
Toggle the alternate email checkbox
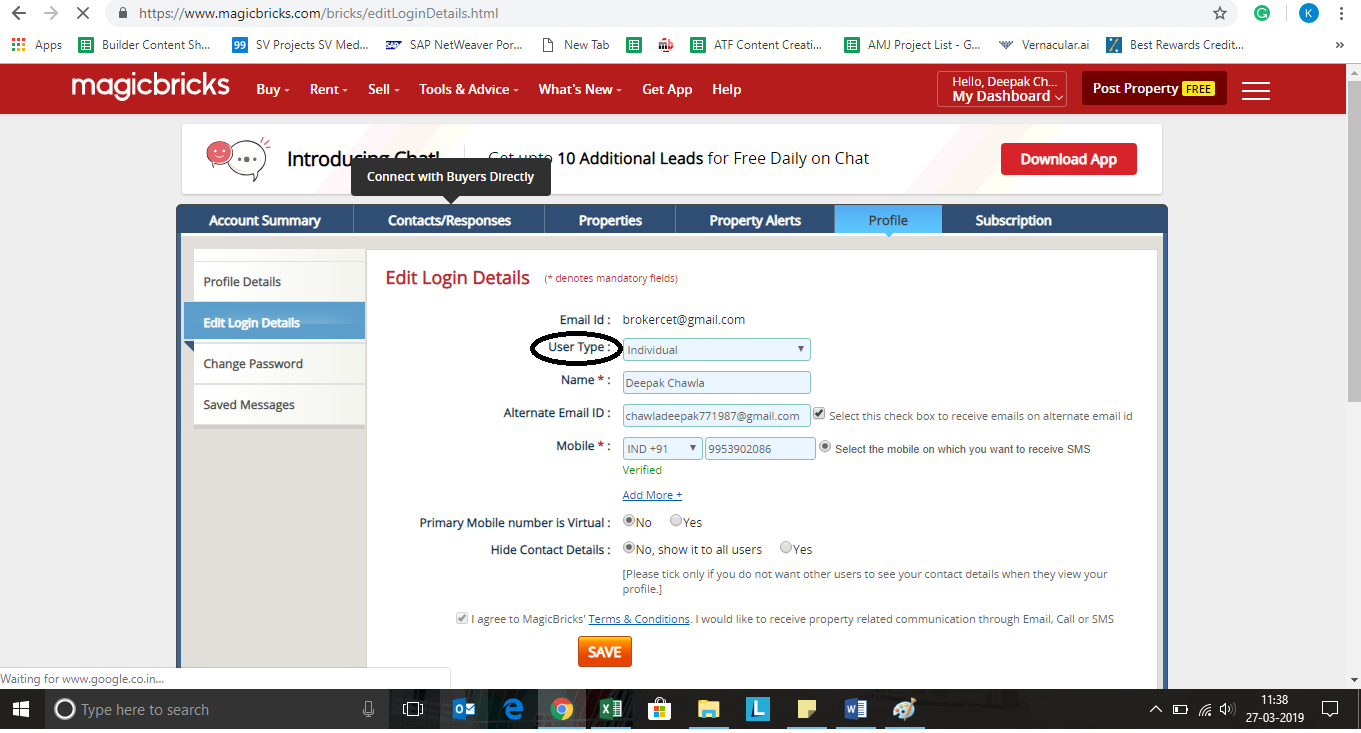(x=819, y=414)
